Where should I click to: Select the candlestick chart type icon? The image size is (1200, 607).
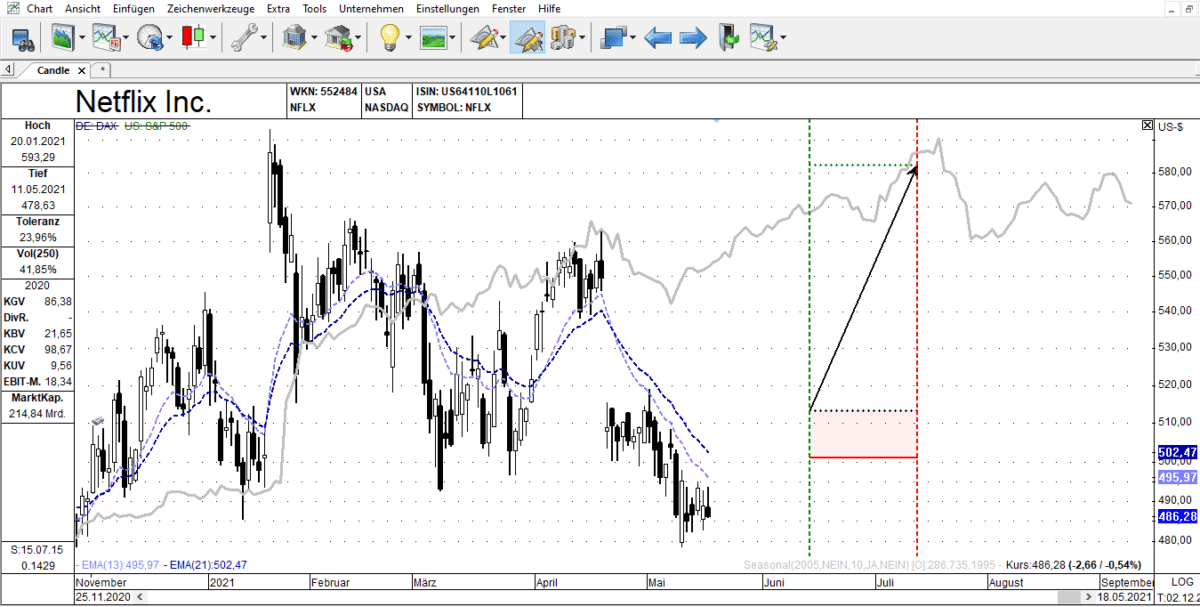click(194, 39)
